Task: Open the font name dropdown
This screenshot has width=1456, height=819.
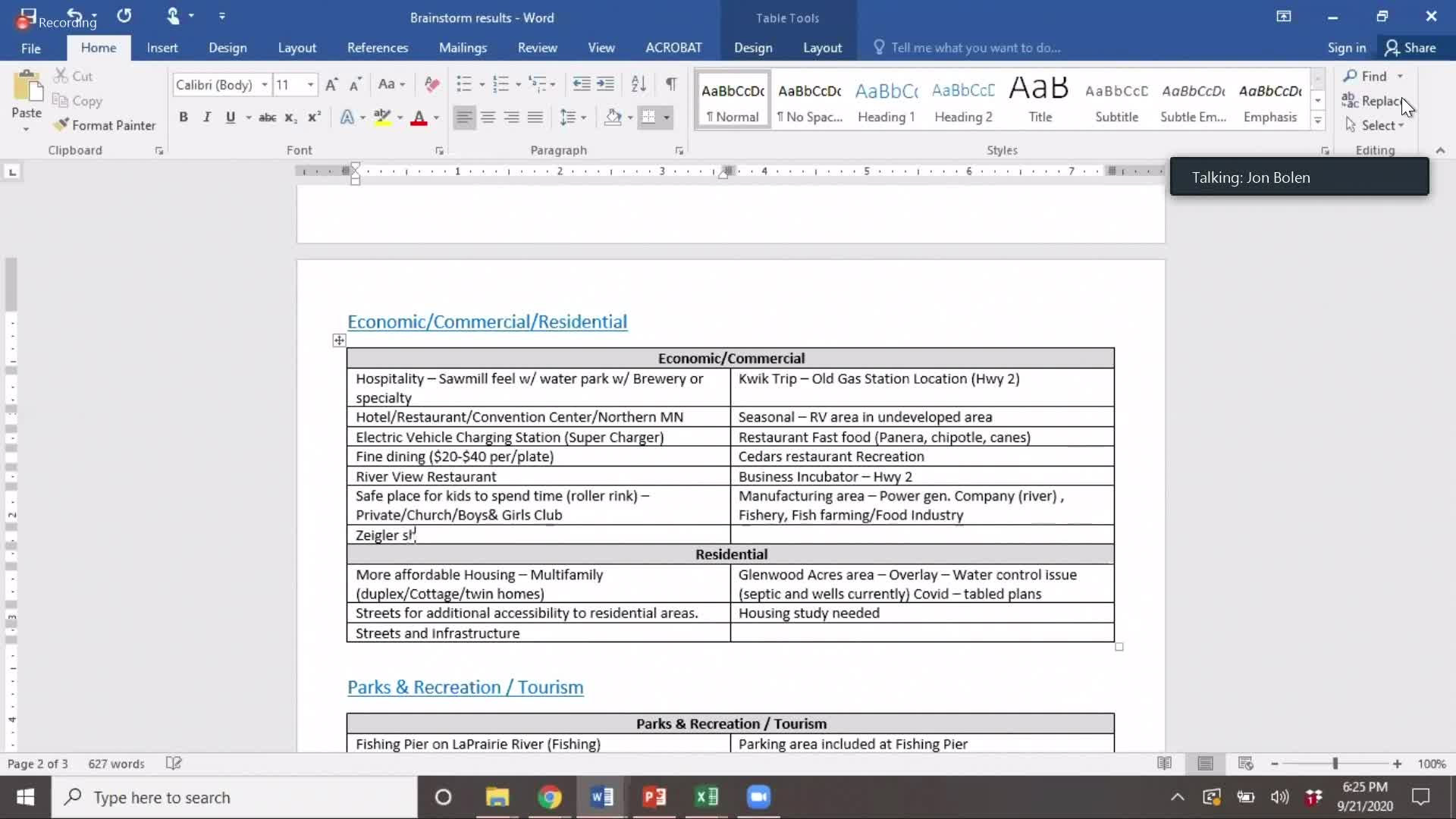Action: pyautogui.click(x=265, y=85)
